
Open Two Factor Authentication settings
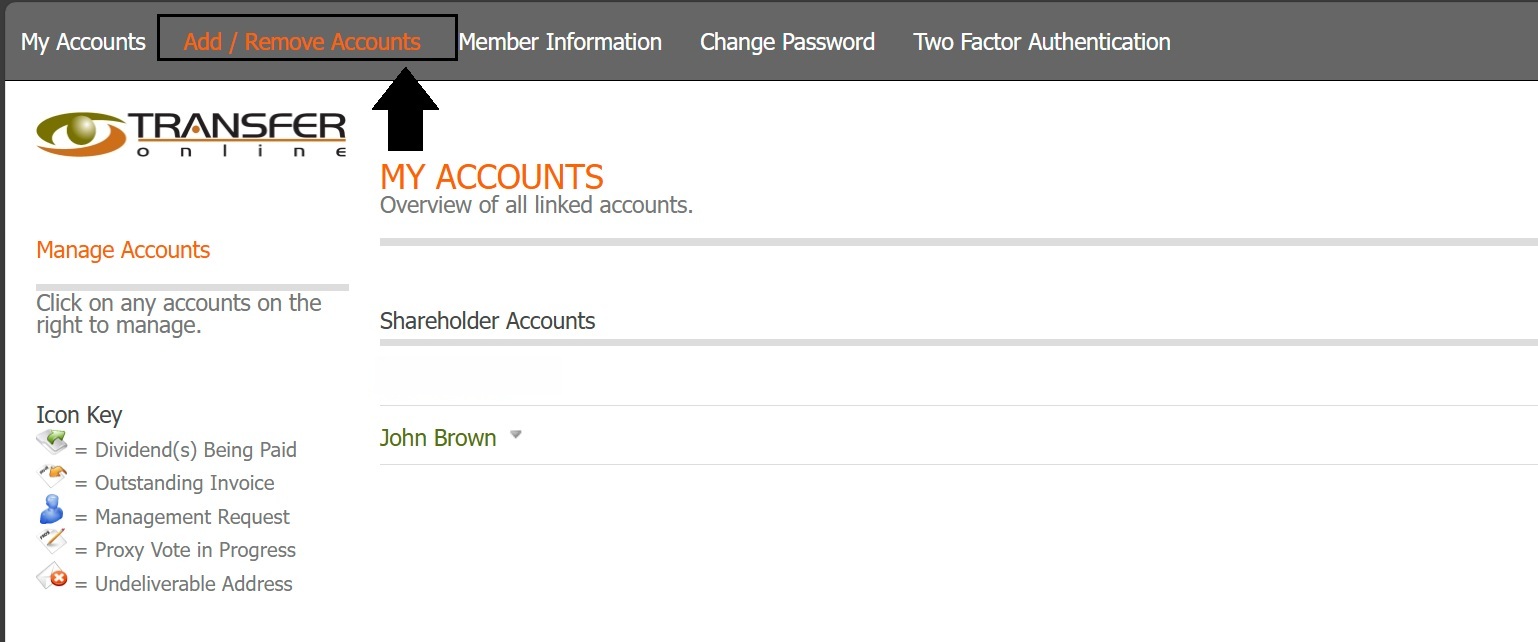tap(1041, 42)
